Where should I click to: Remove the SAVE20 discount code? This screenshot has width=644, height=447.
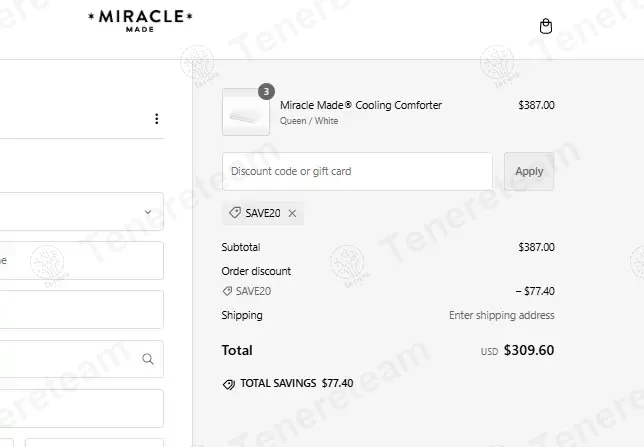tap(292, 213)
